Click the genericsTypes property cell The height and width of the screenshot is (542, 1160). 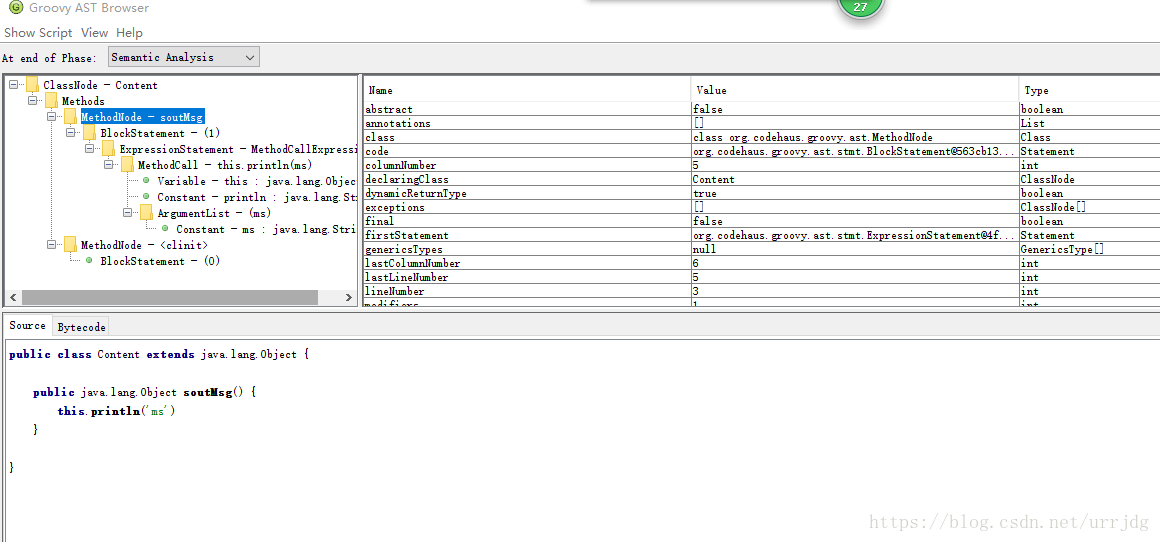coord(527,249)
